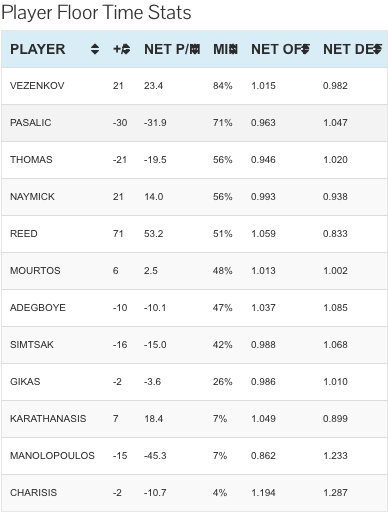Click MANOLOPOULOS player name
This screenshot has height=512, width=388.
52,456
